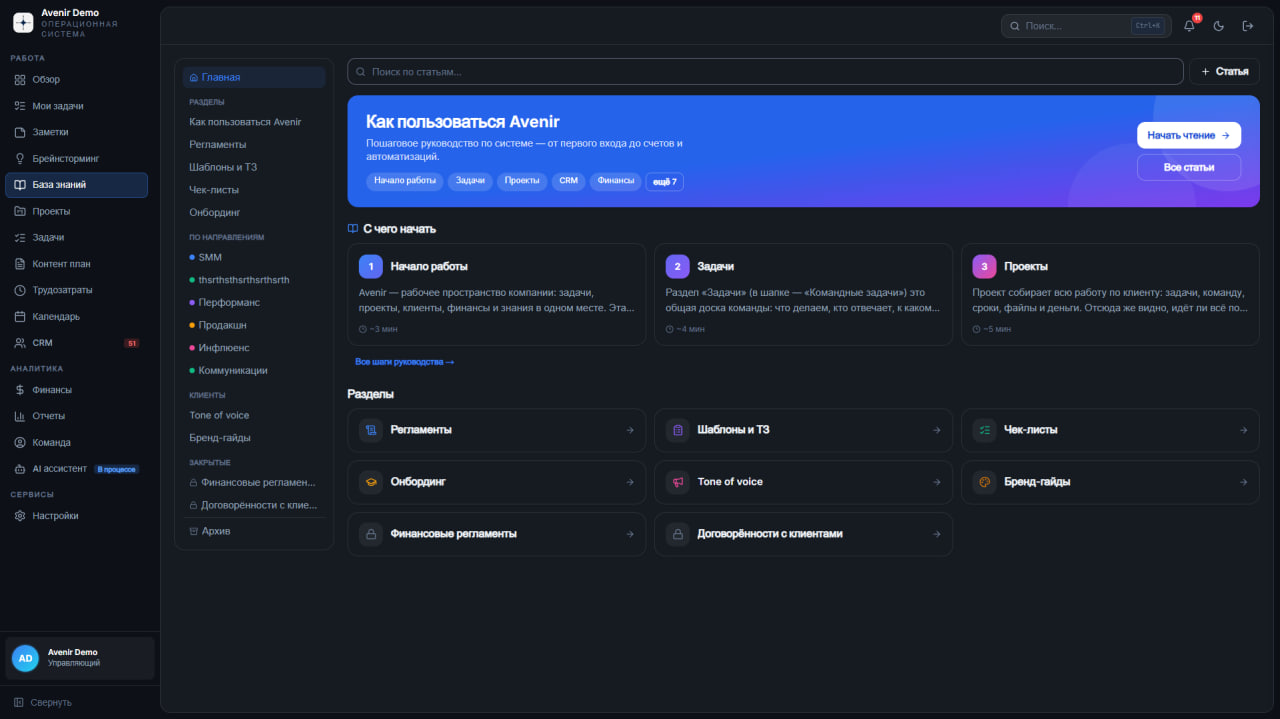Open Чек-листы in knowledge nav

click(254, 190)
